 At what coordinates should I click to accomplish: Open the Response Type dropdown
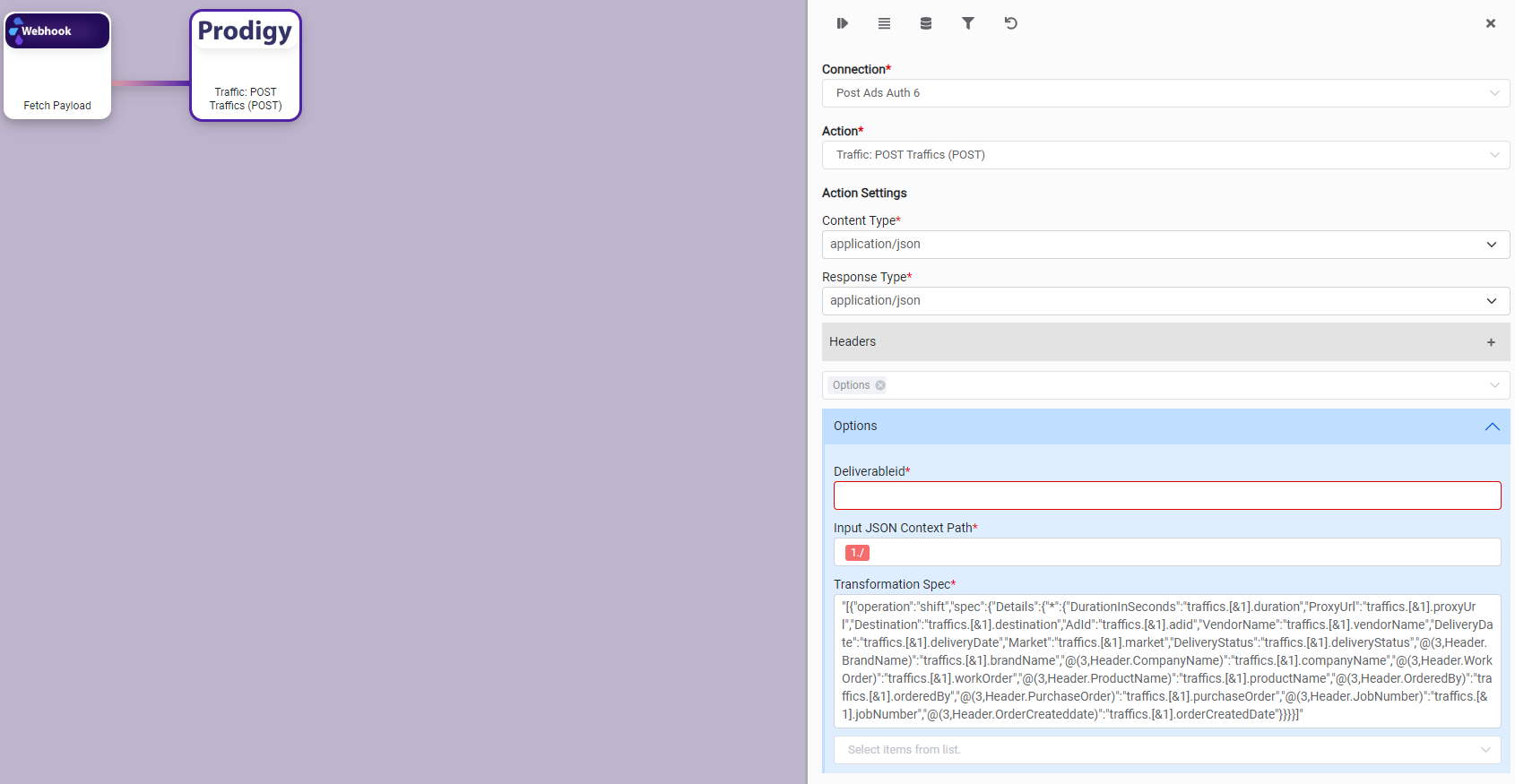(1165, 301)
